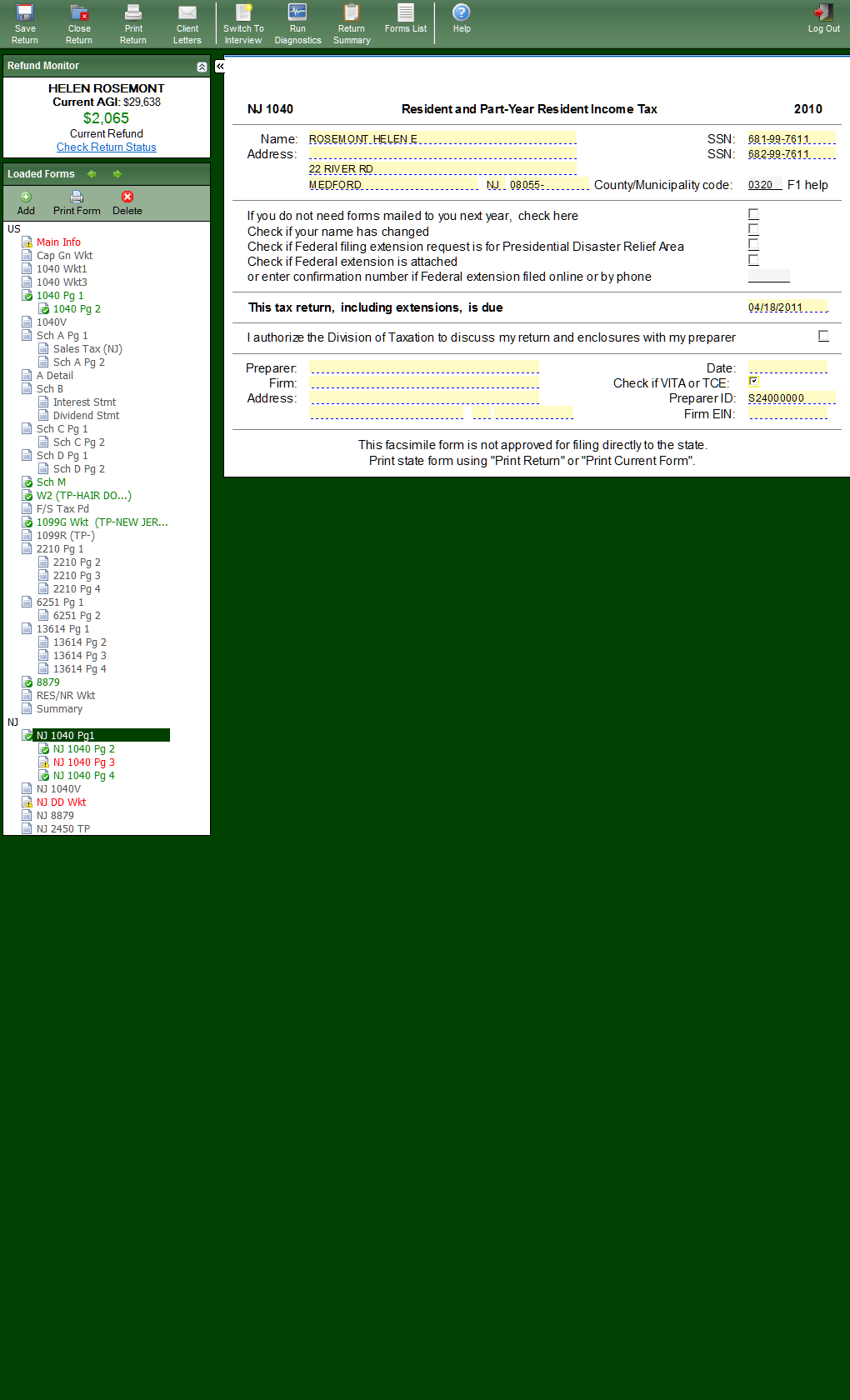The height and width of the screenshot is (1400, 850).
Task: Delete the selected form
Action: click(127, 202)
